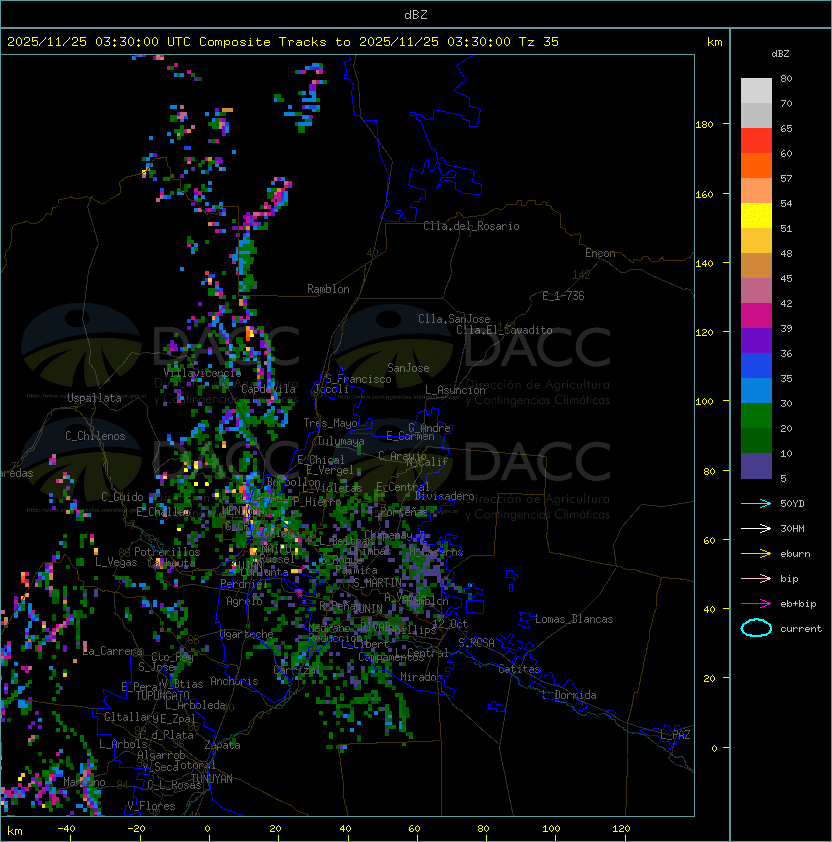
Task: Select the Zapata map label
Action: click(x=222, y=745)
